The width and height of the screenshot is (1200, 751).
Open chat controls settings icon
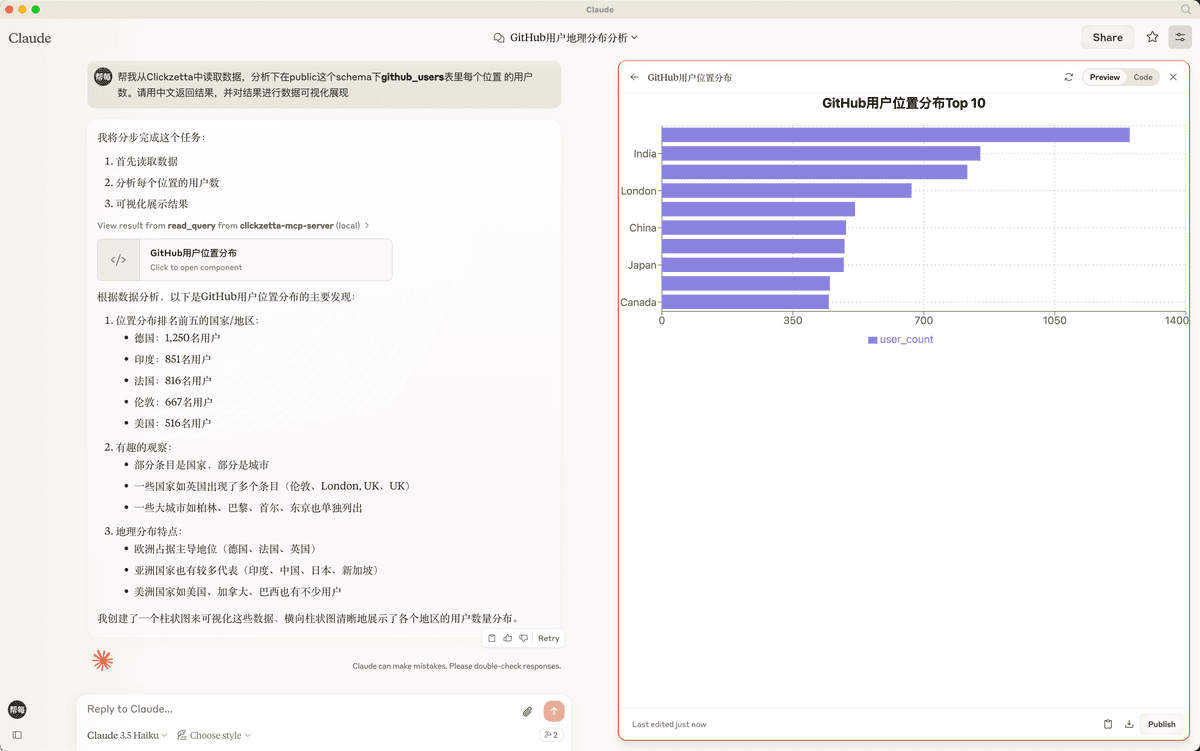1179,37
